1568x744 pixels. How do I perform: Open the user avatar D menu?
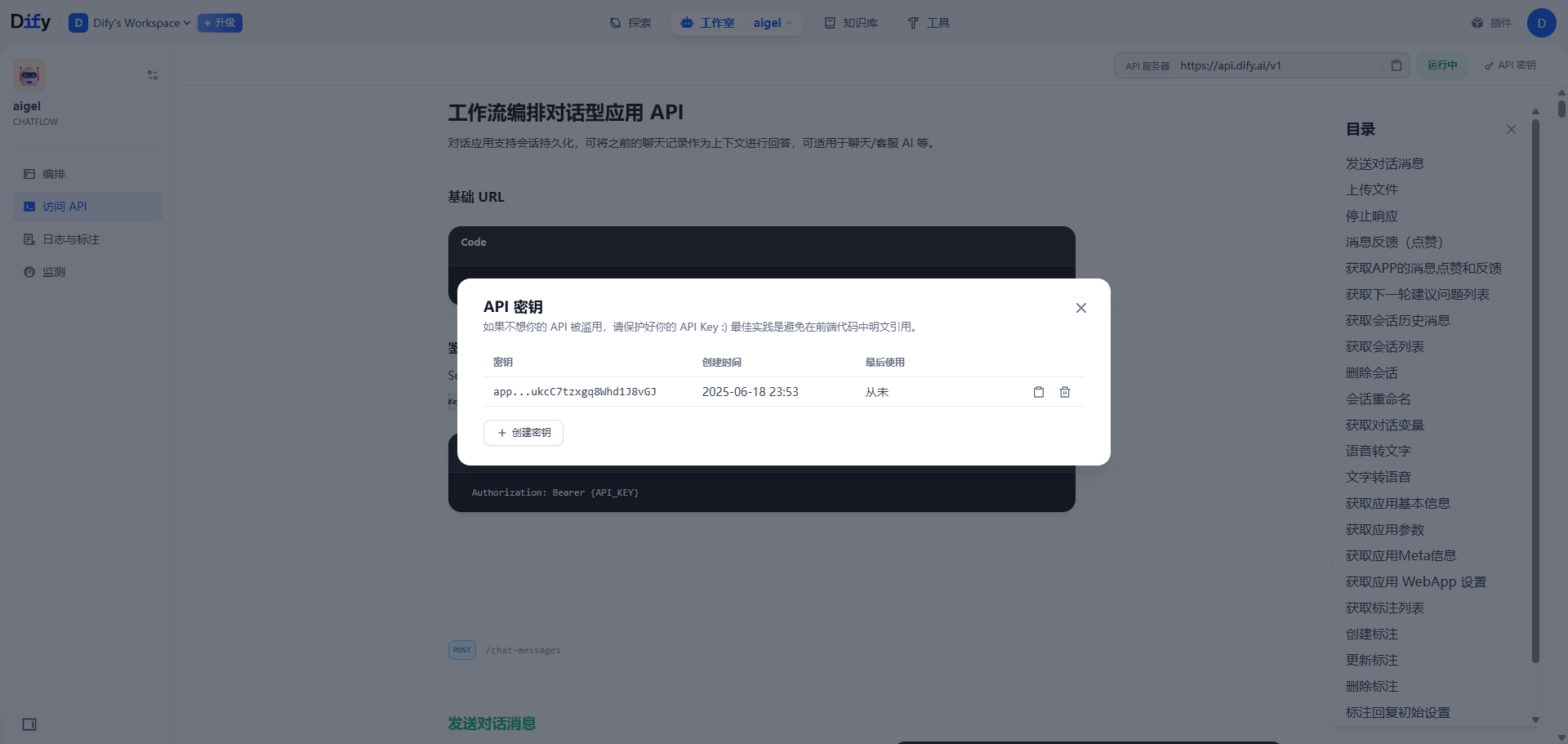pyautogui.click(x=1542, y=23)
